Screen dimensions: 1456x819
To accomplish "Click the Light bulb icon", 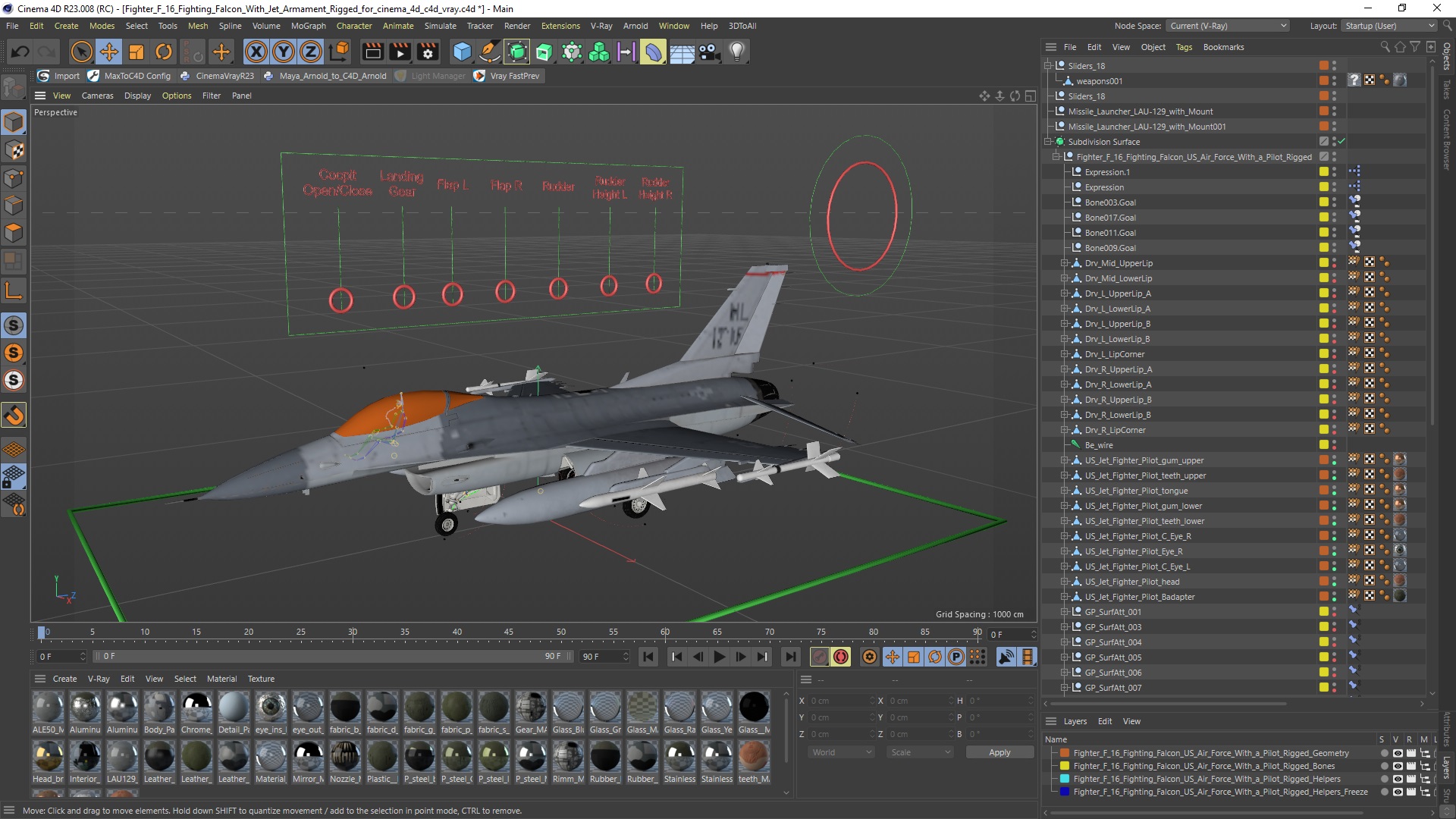I will pyautogui.click(x=736, y=52).
